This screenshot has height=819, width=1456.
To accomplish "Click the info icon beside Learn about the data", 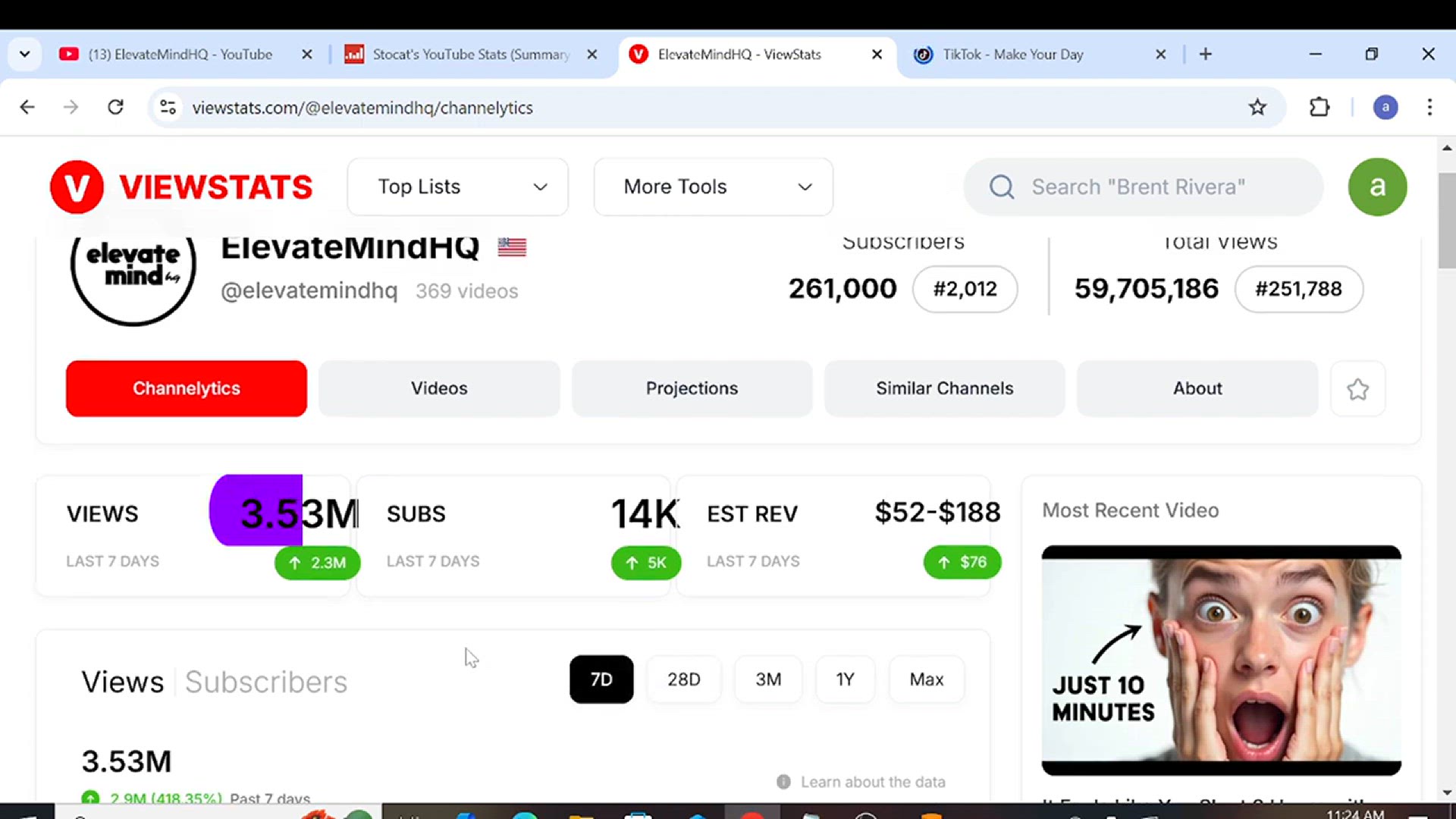I will tap(783, 782).
